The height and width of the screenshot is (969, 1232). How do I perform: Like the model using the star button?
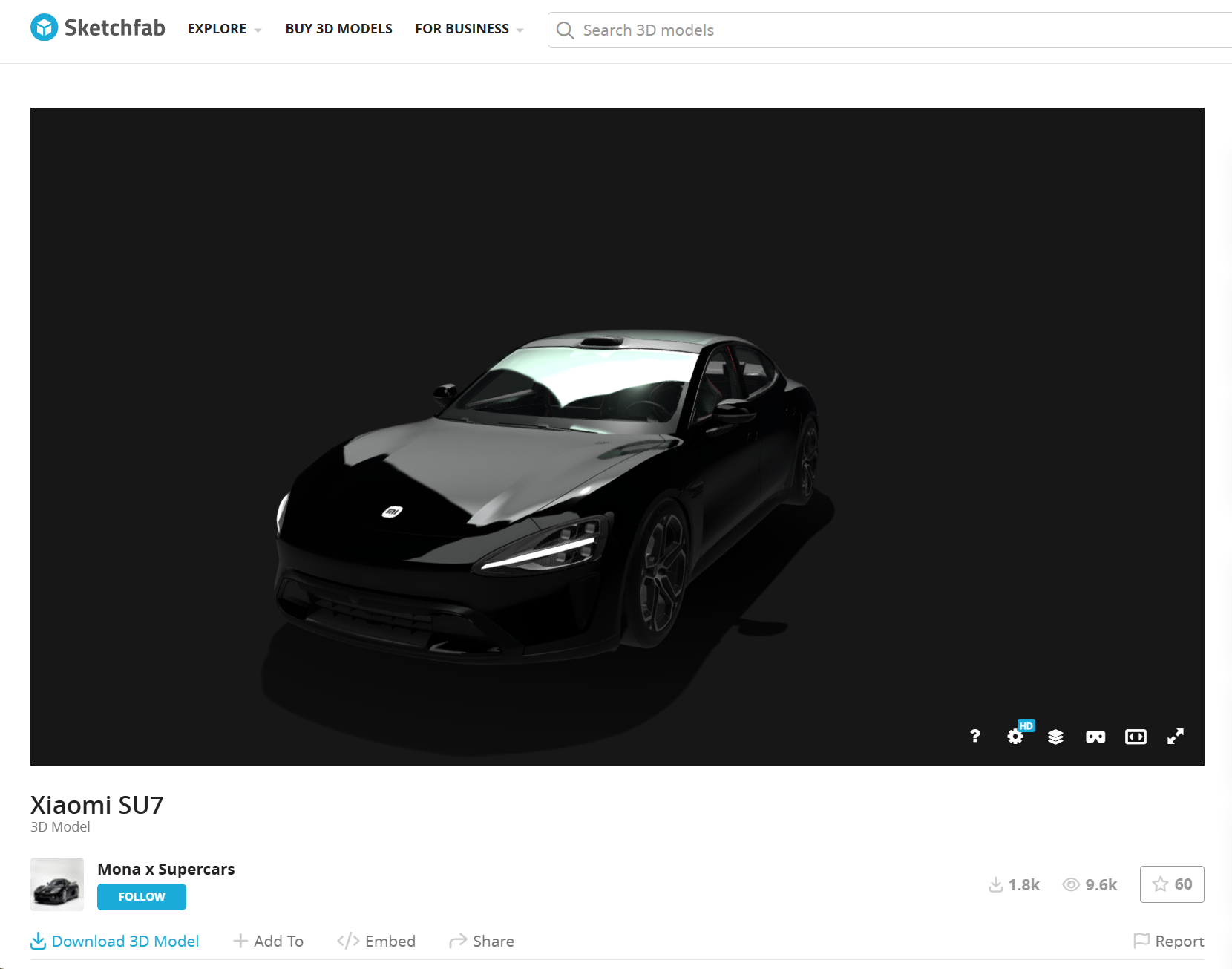(1172, 884)
